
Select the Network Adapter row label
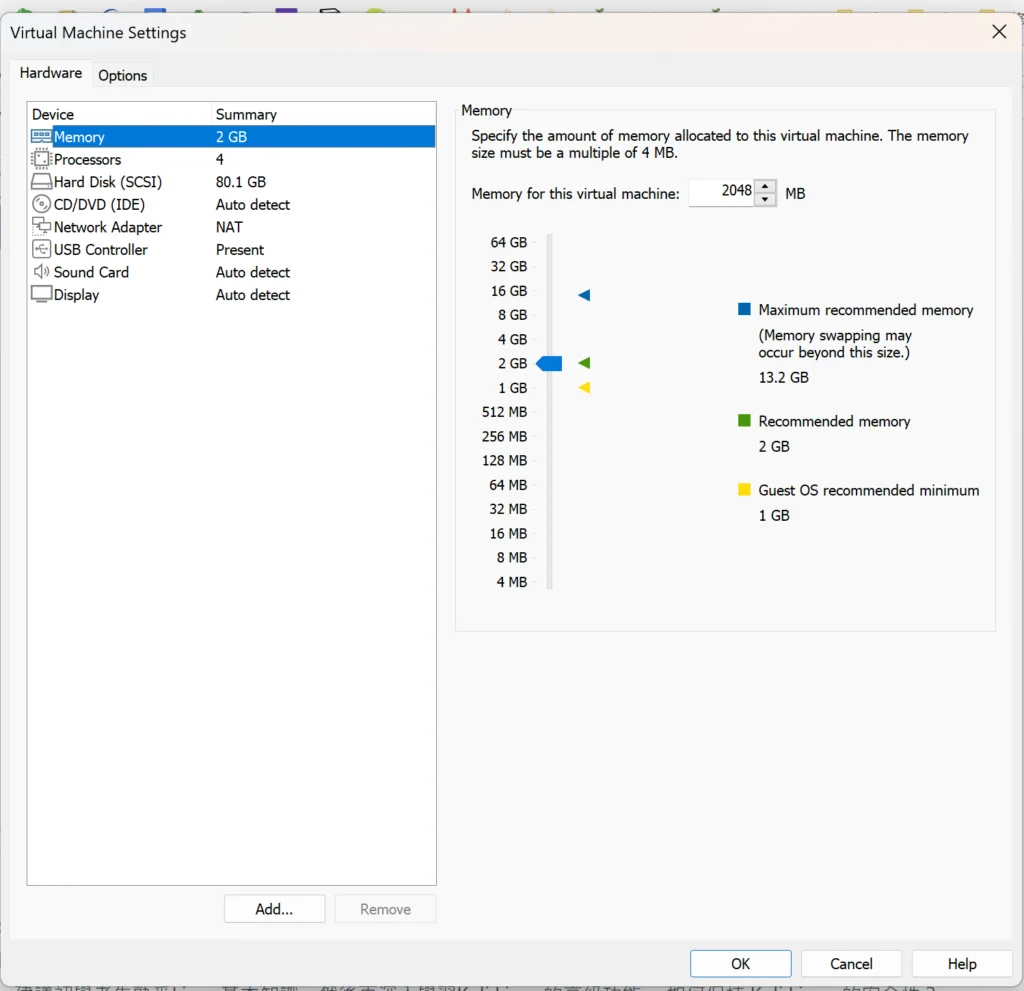click(x=108, y=227)
